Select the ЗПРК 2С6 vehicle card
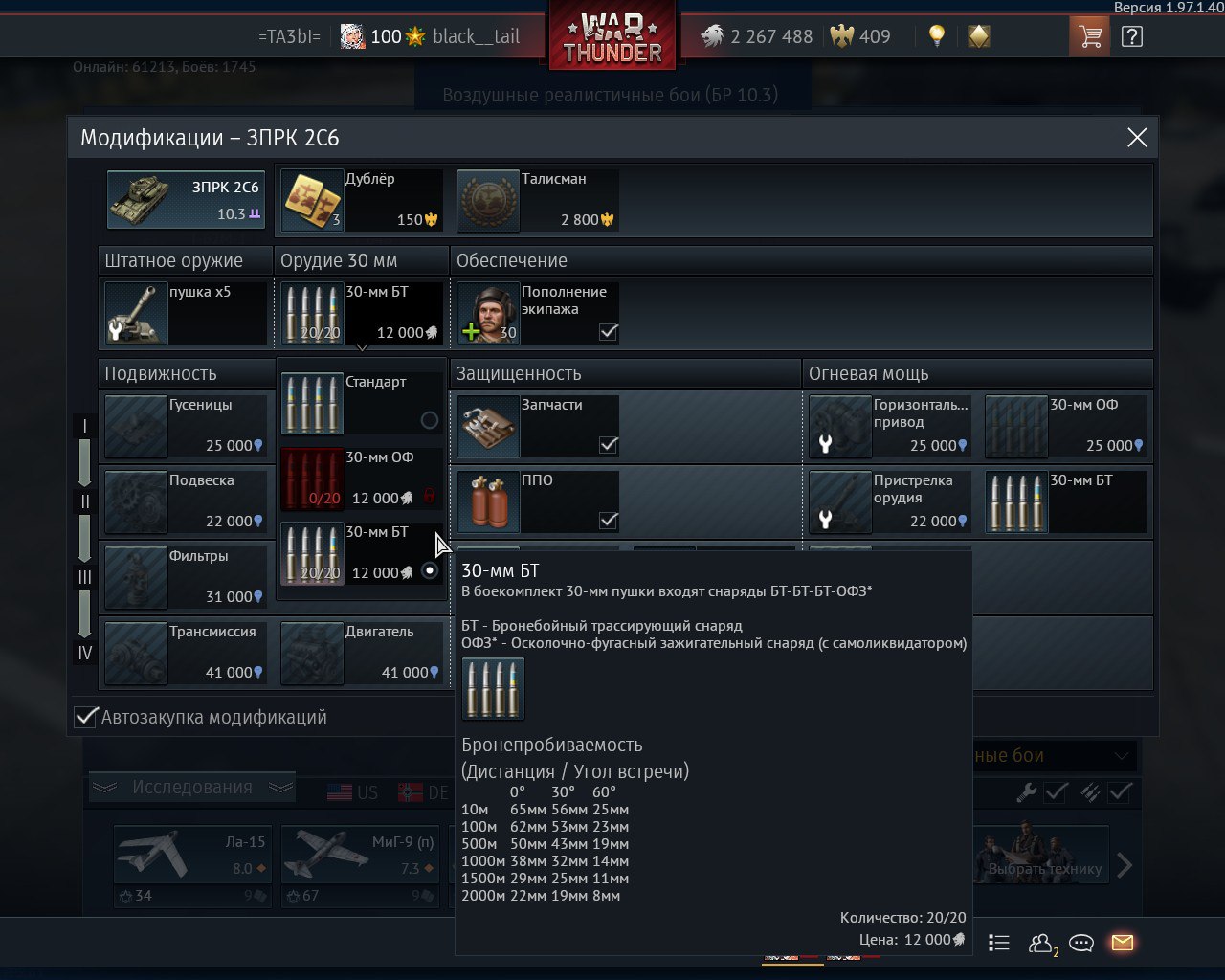Image resolution: width=1225 pixels, height=980 pixels. tap(186, 200)
